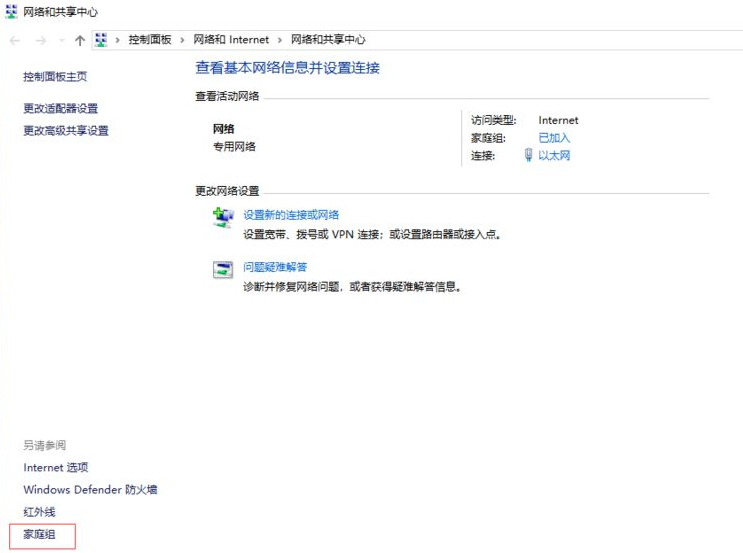Select 控制面板 breadcrumb item
Viewport: 743px width, 553px height.
[150, 40]
